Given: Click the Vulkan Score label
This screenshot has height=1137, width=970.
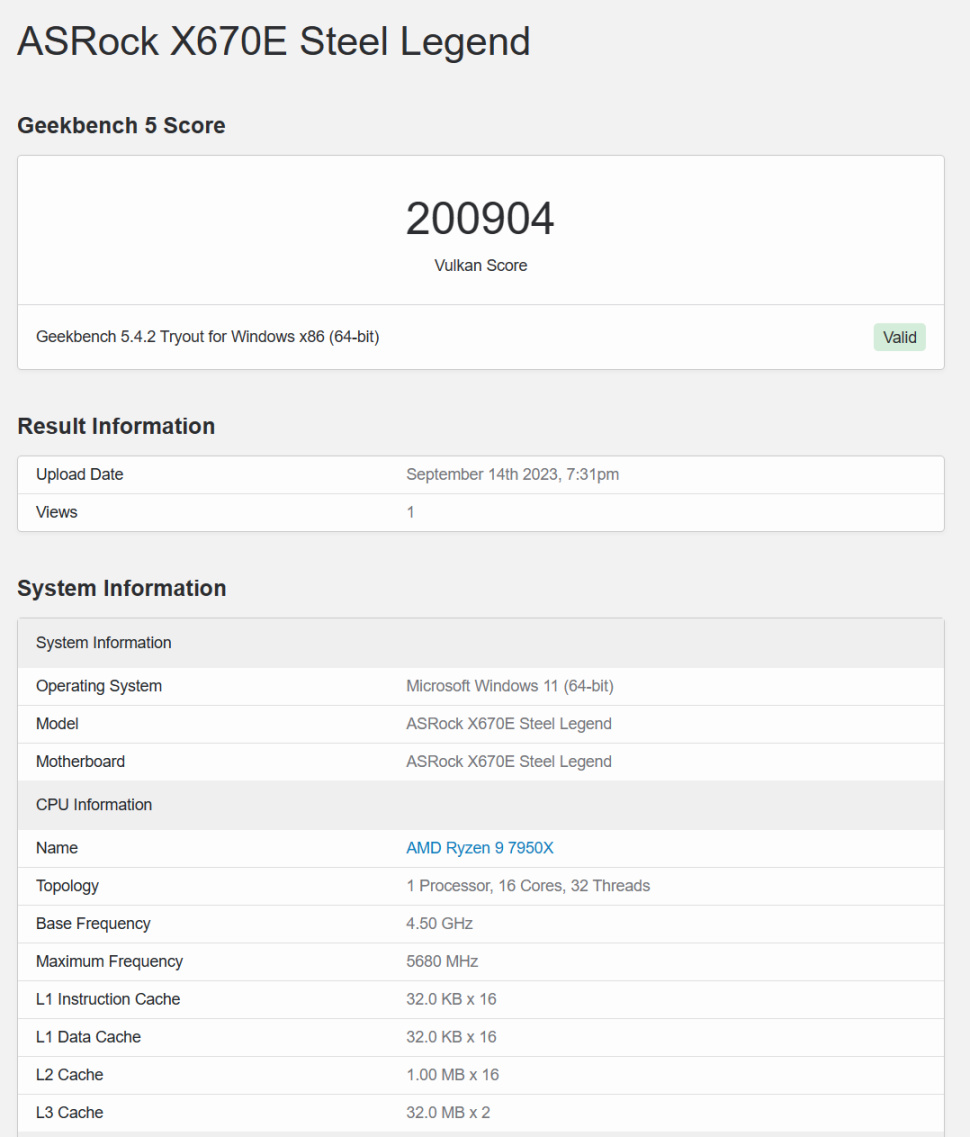Looking at the screenshot, I should coord(480,265).
